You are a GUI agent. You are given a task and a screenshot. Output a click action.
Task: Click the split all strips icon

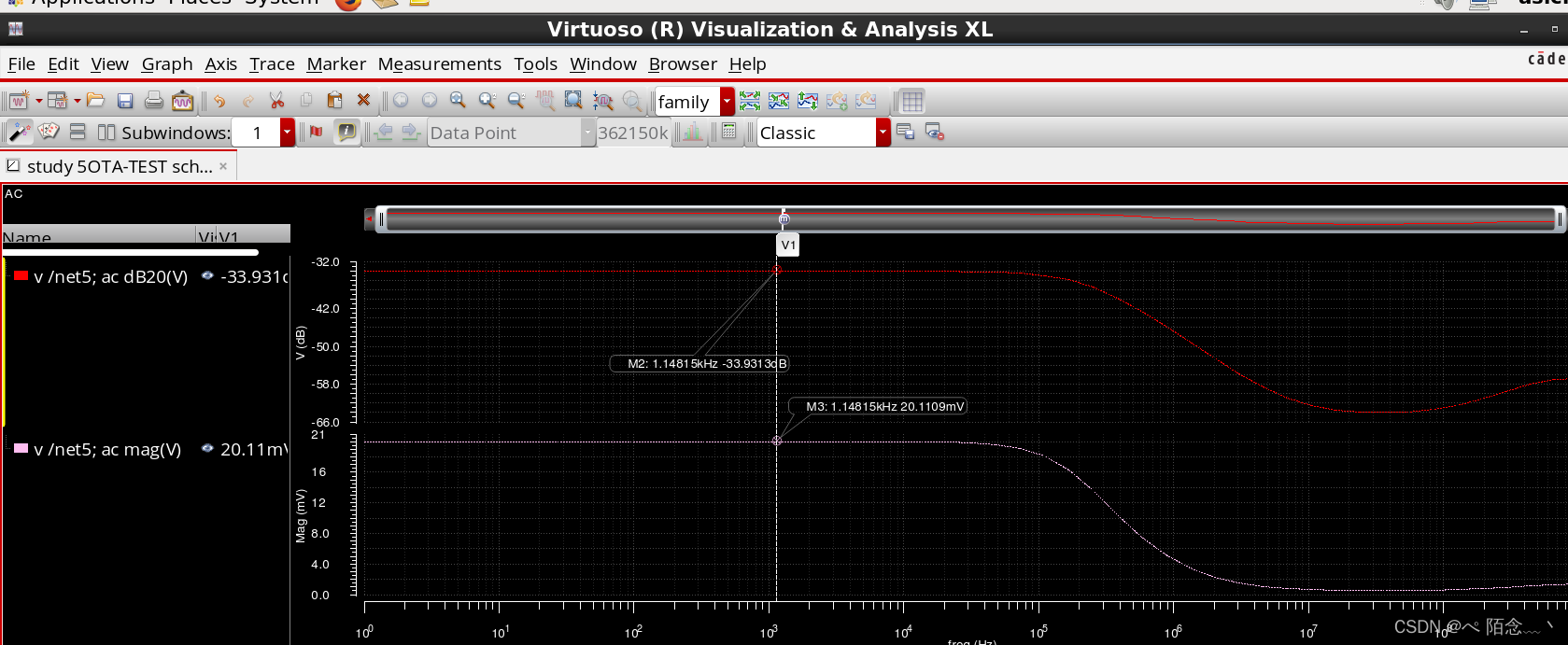tap(750, 101)
